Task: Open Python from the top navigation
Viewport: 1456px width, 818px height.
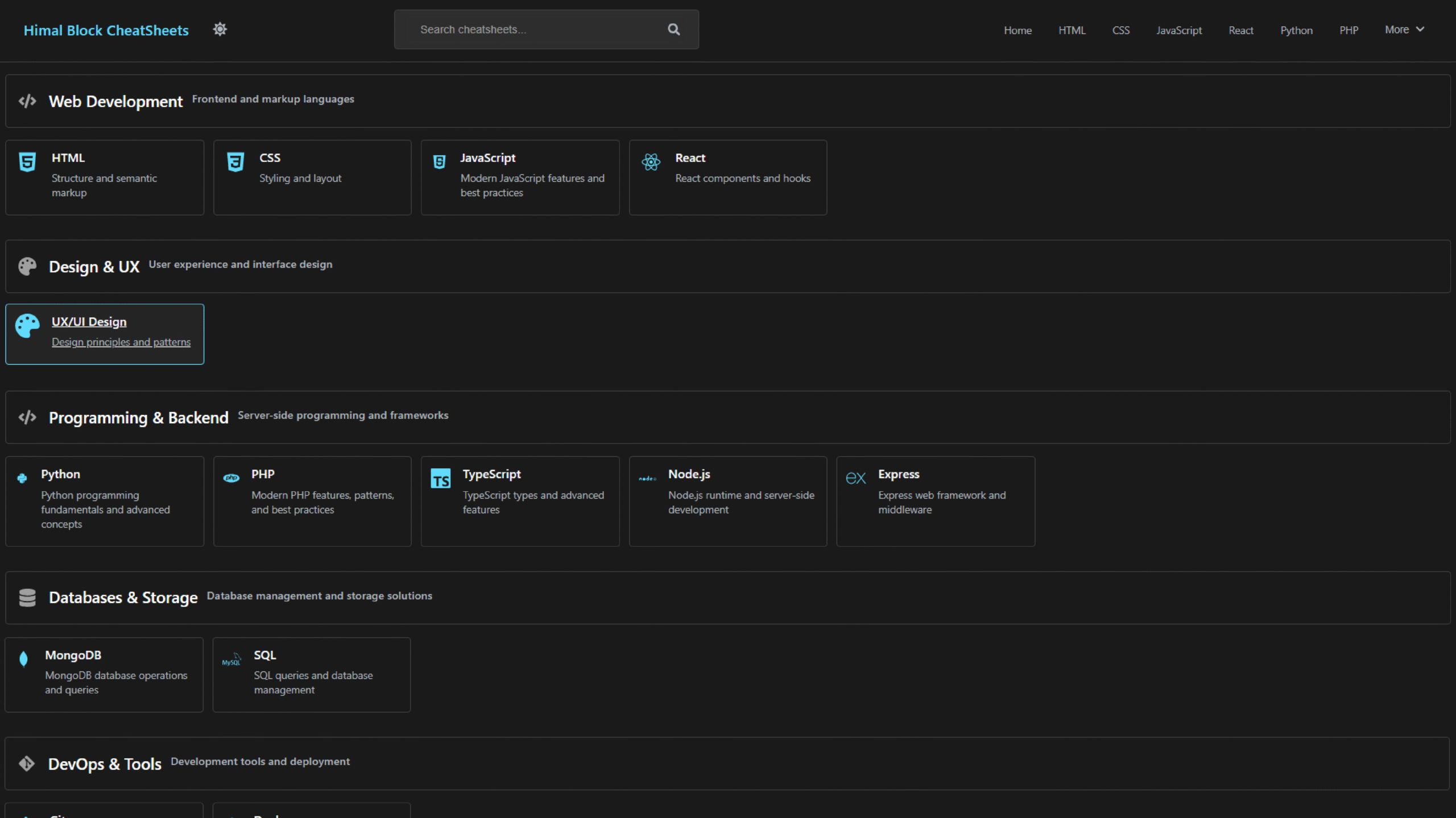Action: click(1296, 30)
